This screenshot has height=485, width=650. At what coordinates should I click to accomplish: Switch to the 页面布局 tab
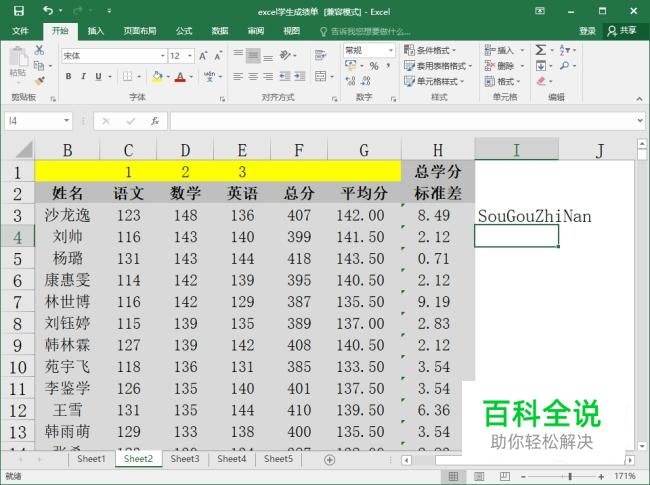point(140,31)
